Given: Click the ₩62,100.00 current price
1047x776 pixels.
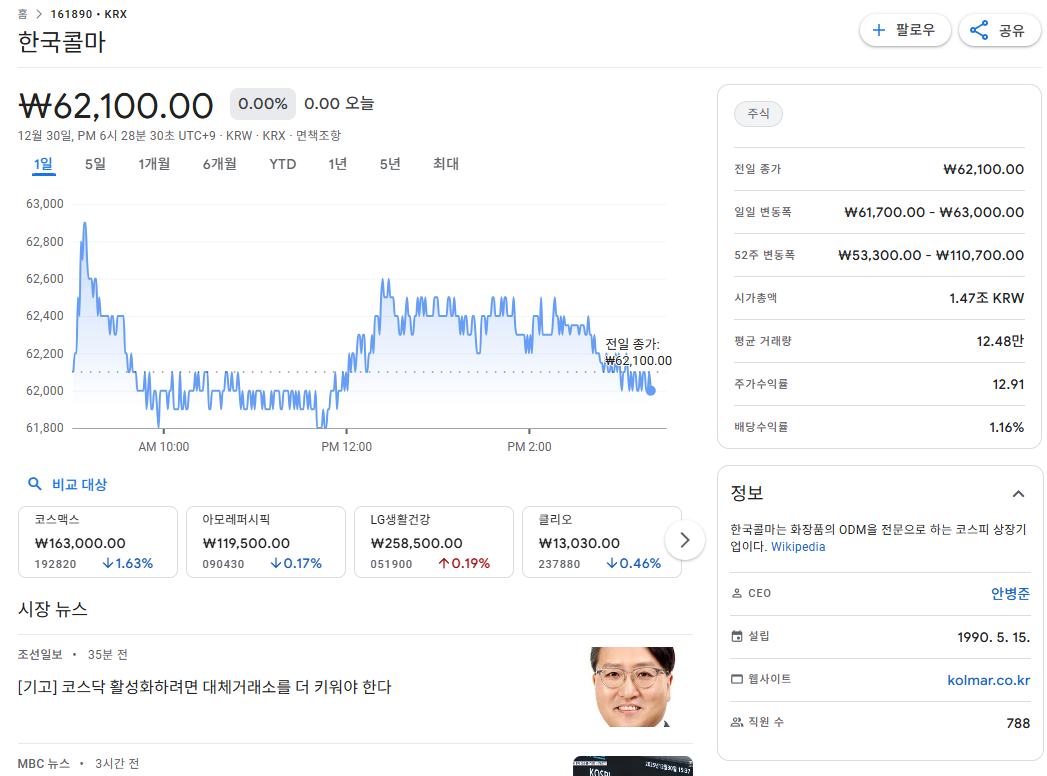Looking at the screenshot, I should 116,106.
